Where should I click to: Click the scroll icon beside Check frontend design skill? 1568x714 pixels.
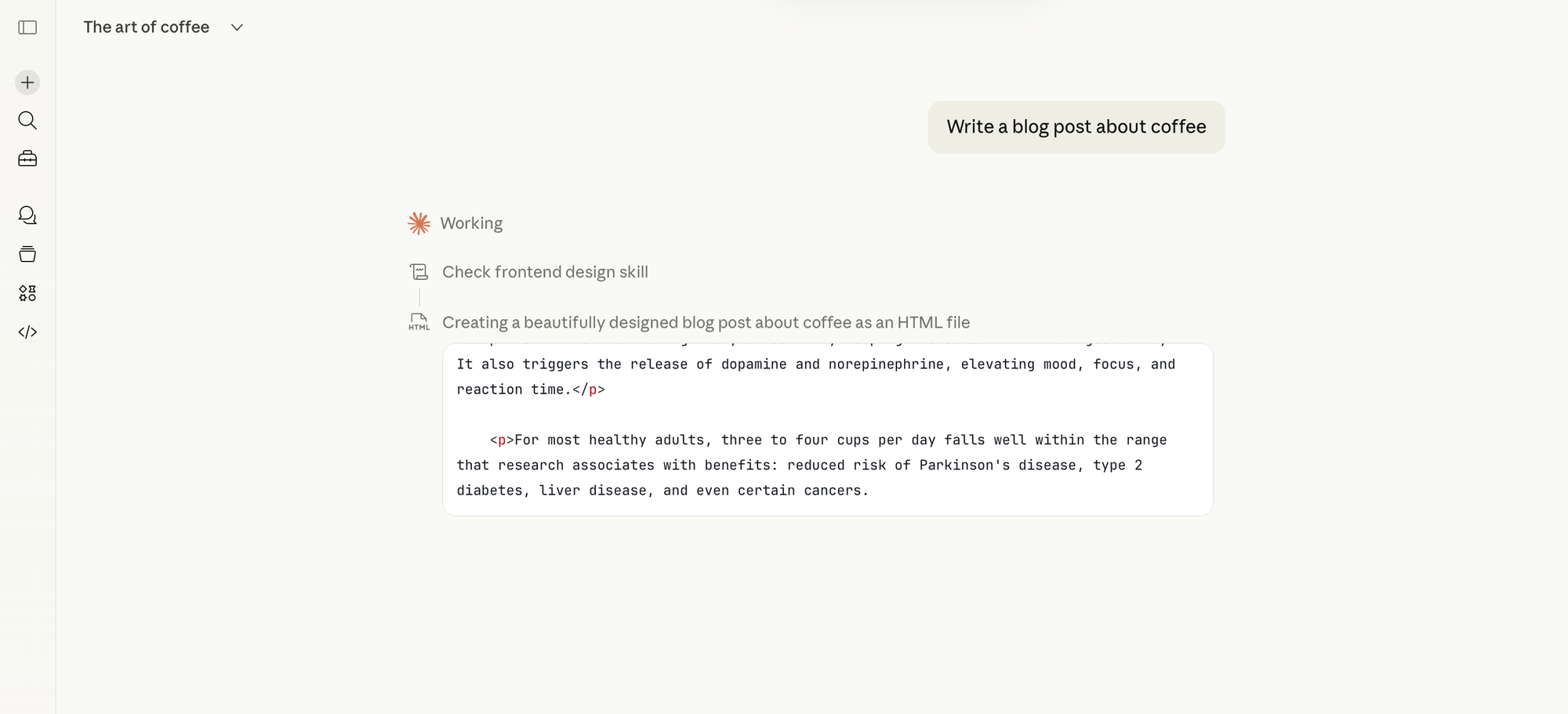pos(419,271)
